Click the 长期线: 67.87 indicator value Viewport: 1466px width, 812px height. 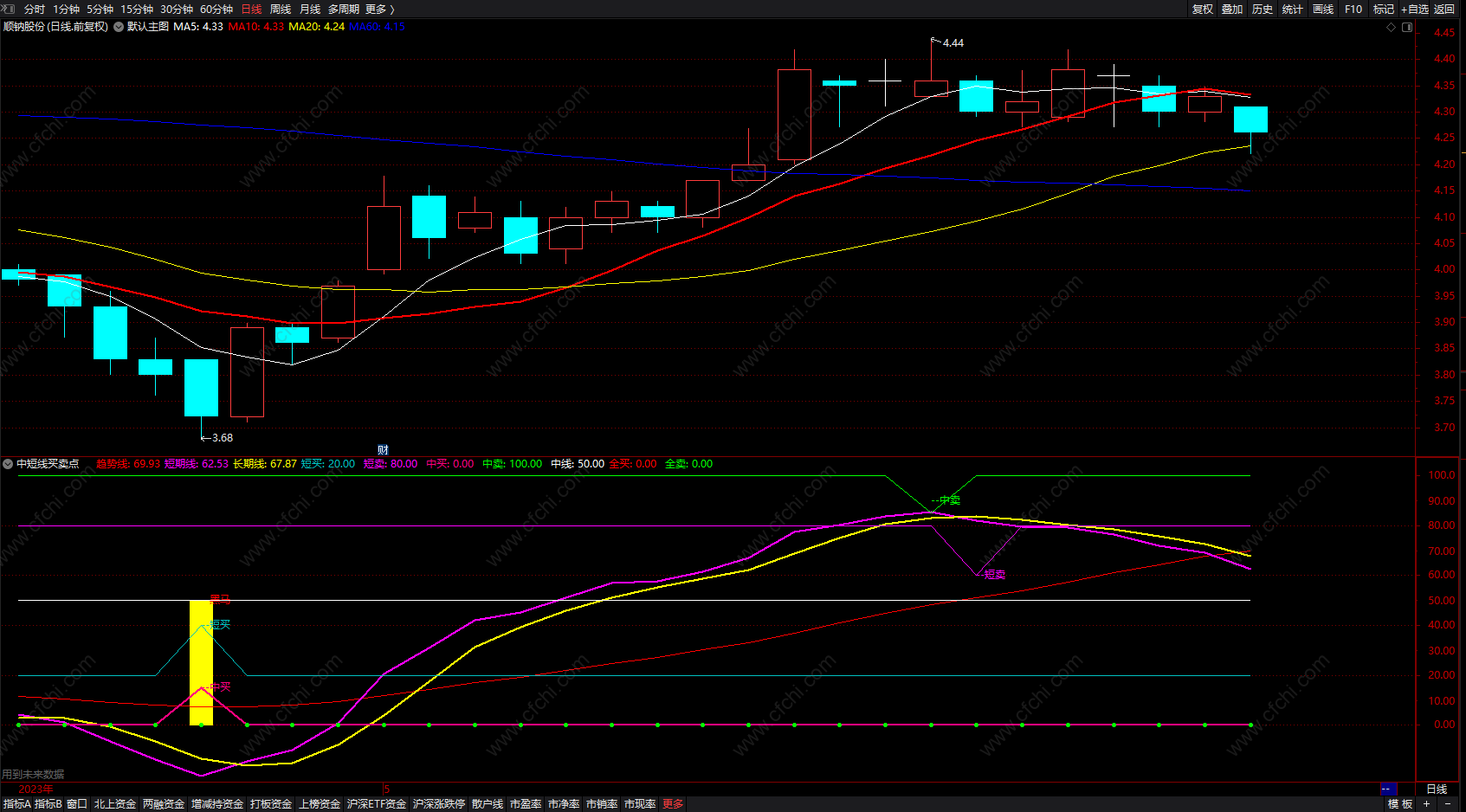[x=265, y=464]
